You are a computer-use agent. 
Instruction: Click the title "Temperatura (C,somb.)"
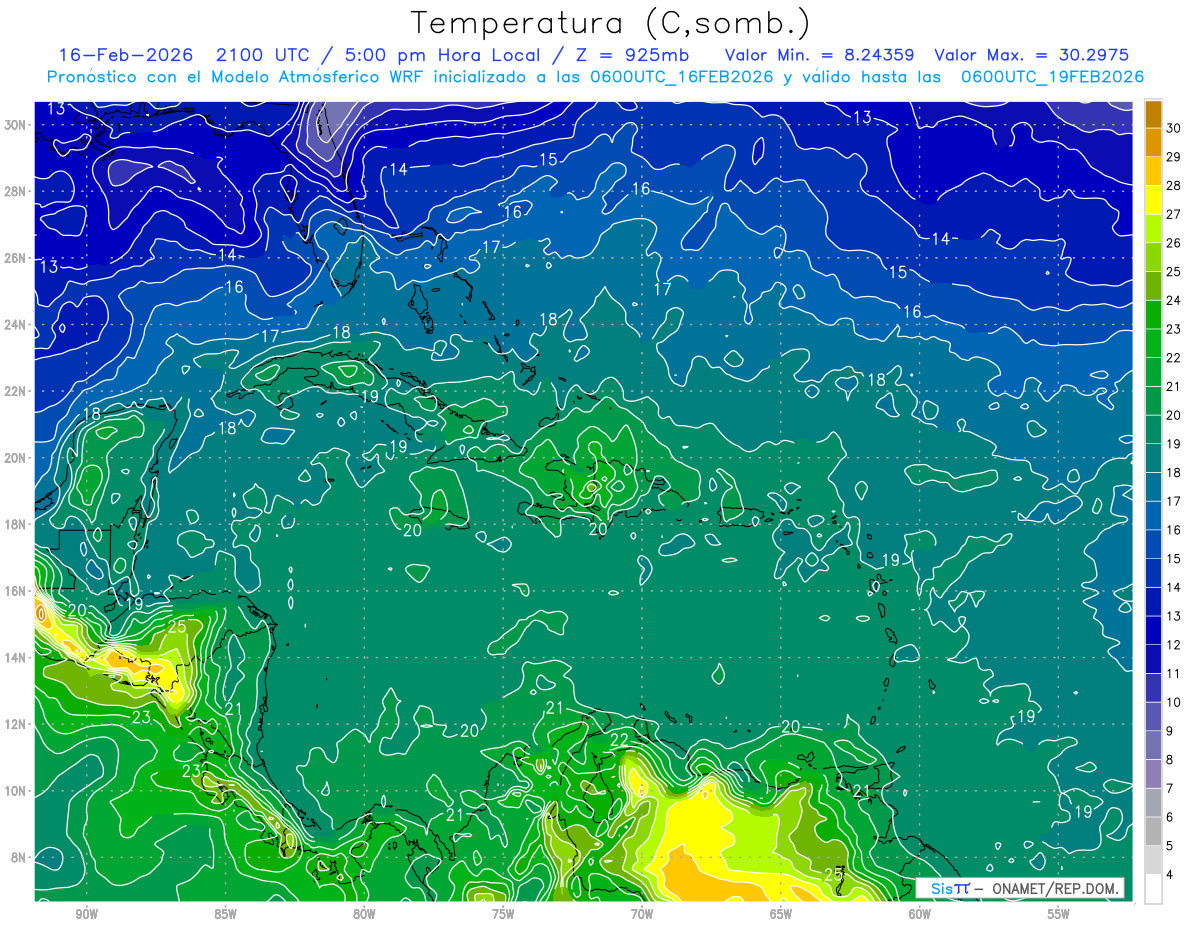click(611, 24)
